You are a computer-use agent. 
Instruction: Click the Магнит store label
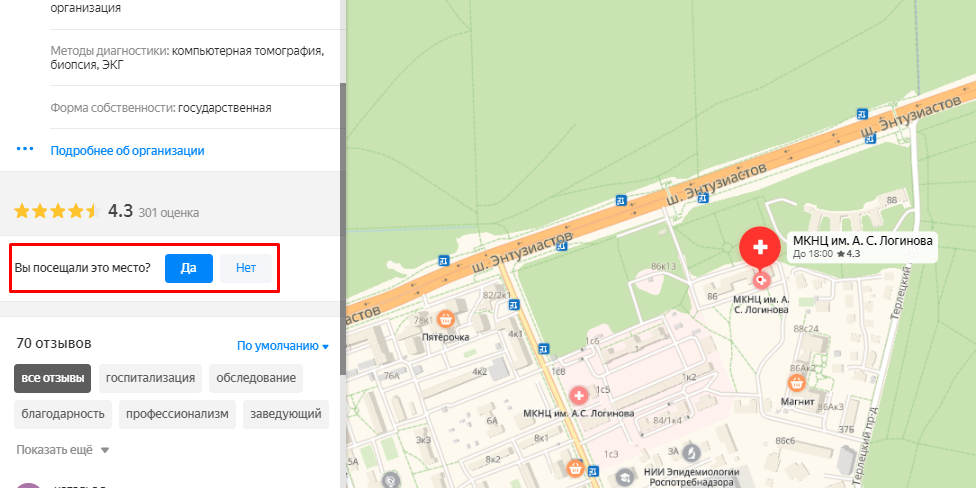point(796,401)
